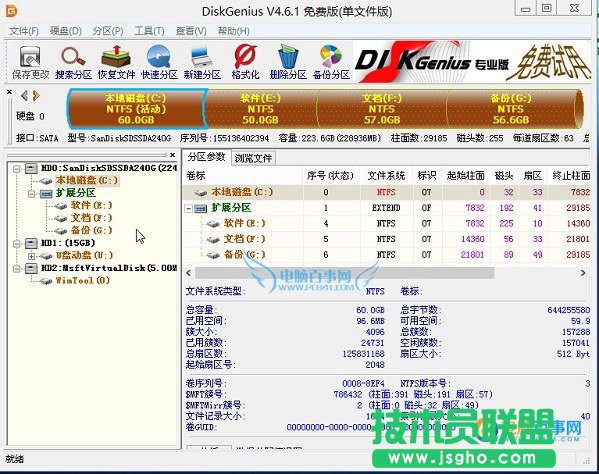The image size is (599, 474).
Task: Open the 查看(V) menu
Action: click(x=191, y=31)
